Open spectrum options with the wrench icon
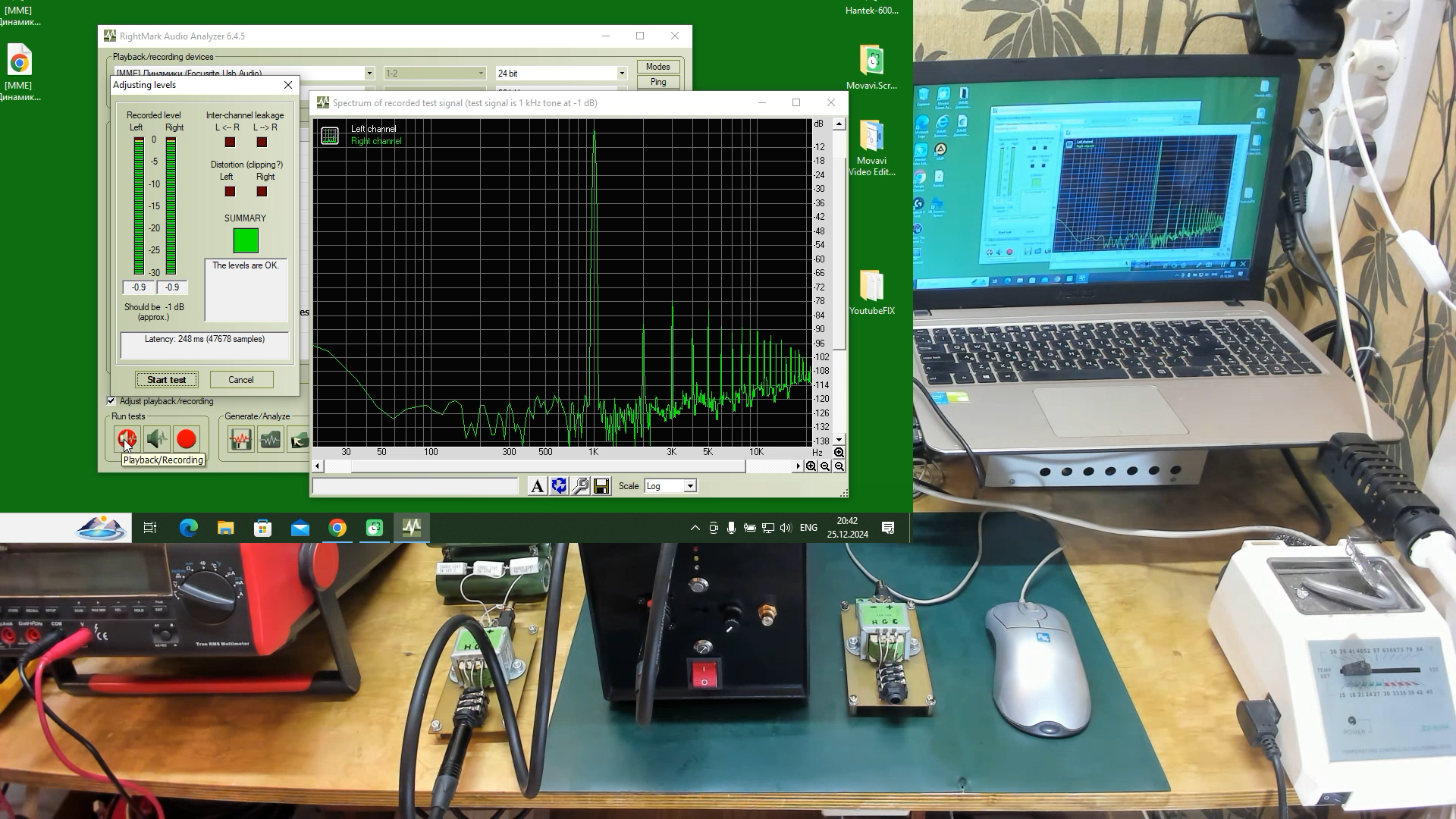1456x819 pixels. click(580, 486)
